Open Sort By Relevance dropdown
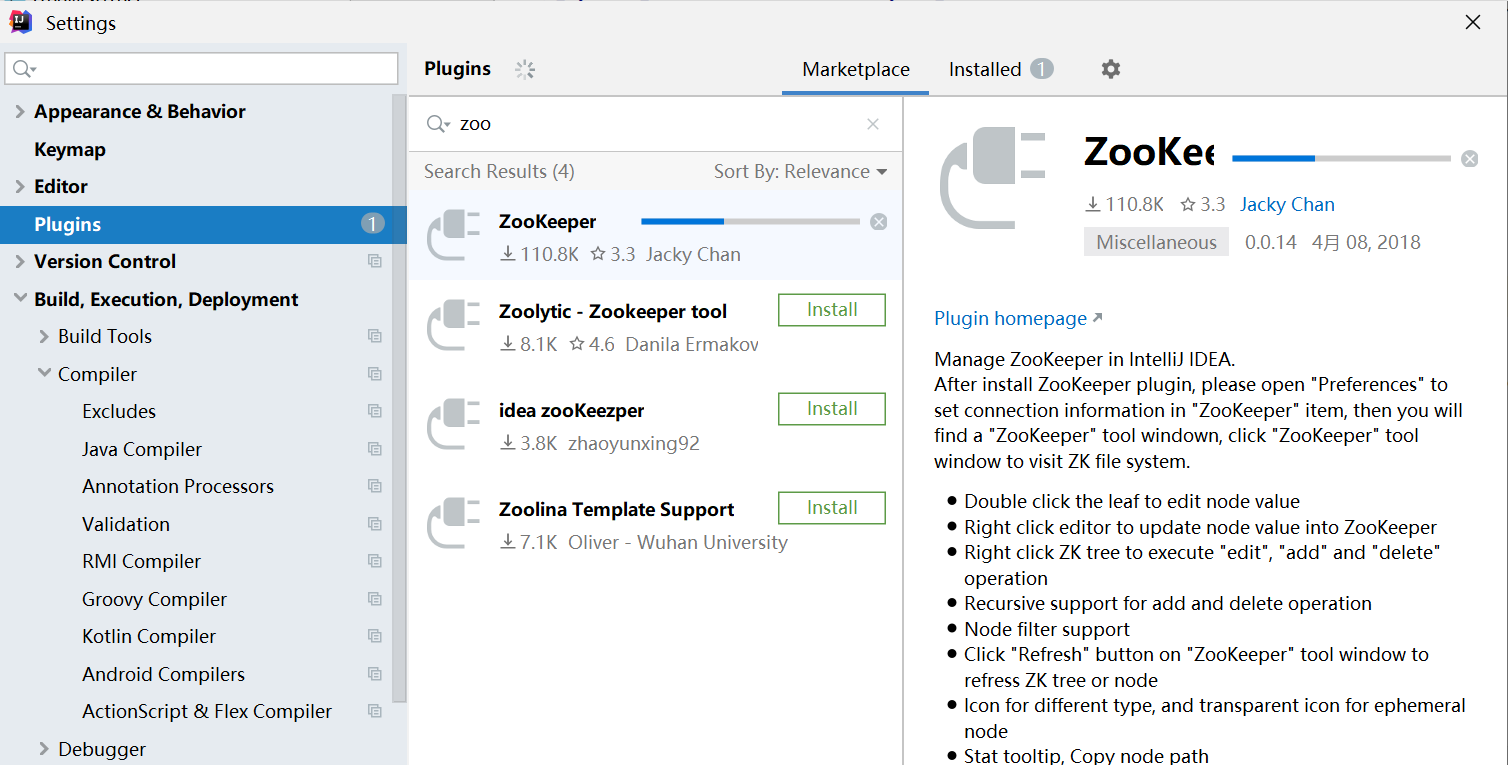1508x765 pixels. click(x=800, y=171)
